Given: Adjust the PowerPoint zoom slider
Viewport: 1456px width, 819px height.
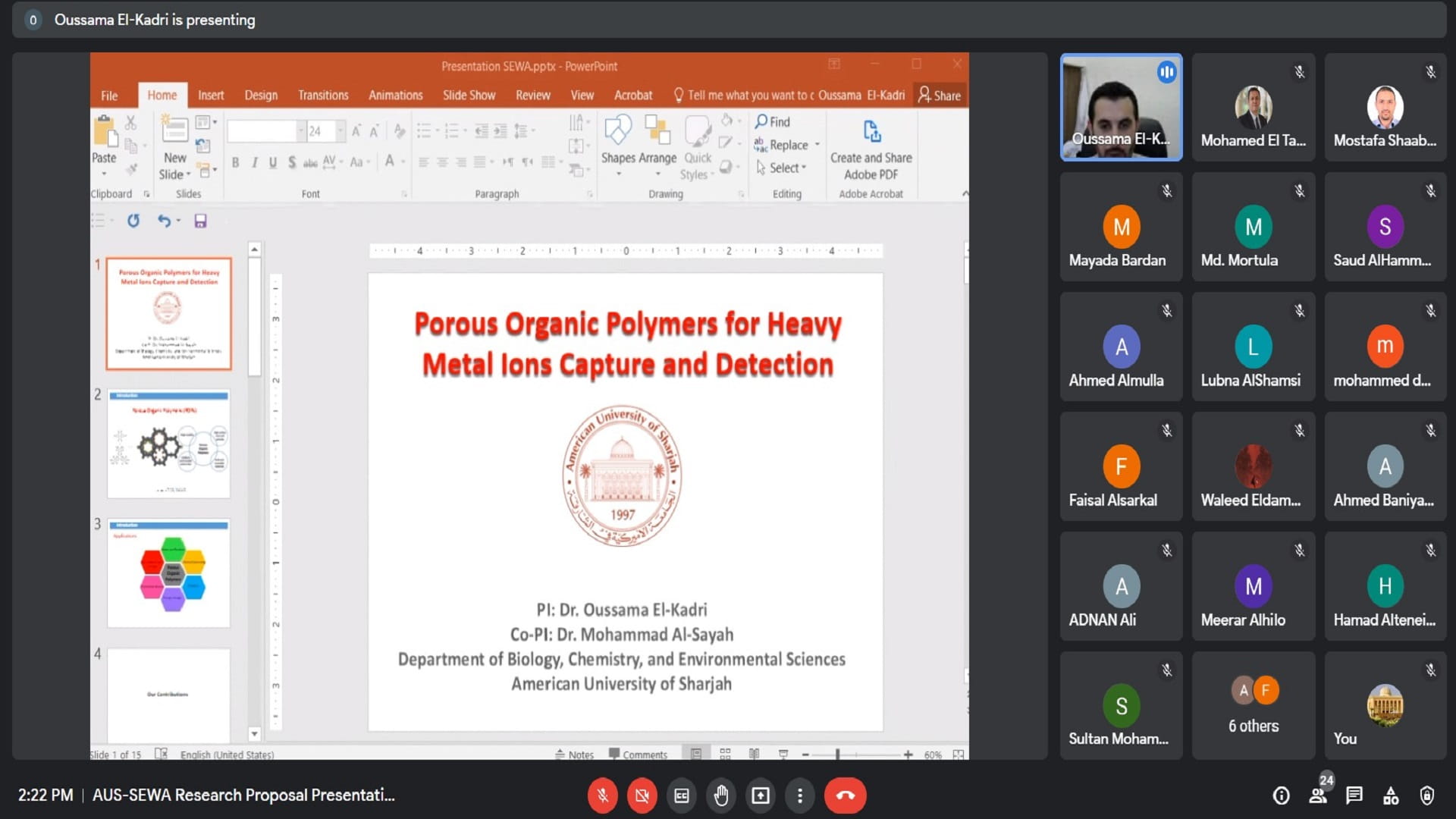Looking at the screenshot, I should tap(838, 755).
